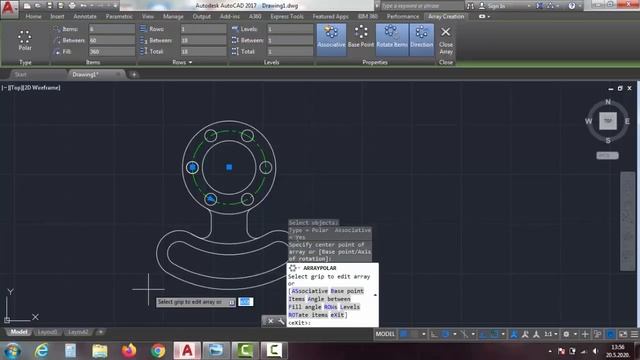Click the Levels count field
This screenshot has width=640, height=360.
coord(290,29)
